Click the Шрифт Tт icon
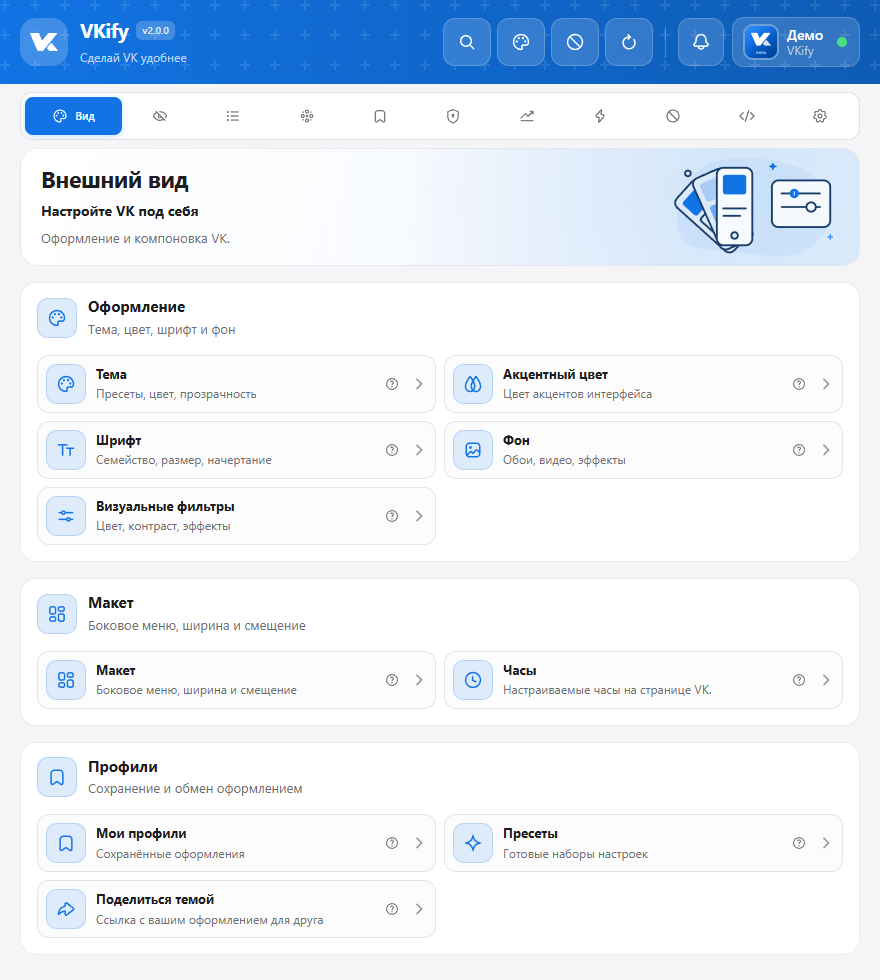The height and width of the screenshot is (980, 880). click(66, 450)
